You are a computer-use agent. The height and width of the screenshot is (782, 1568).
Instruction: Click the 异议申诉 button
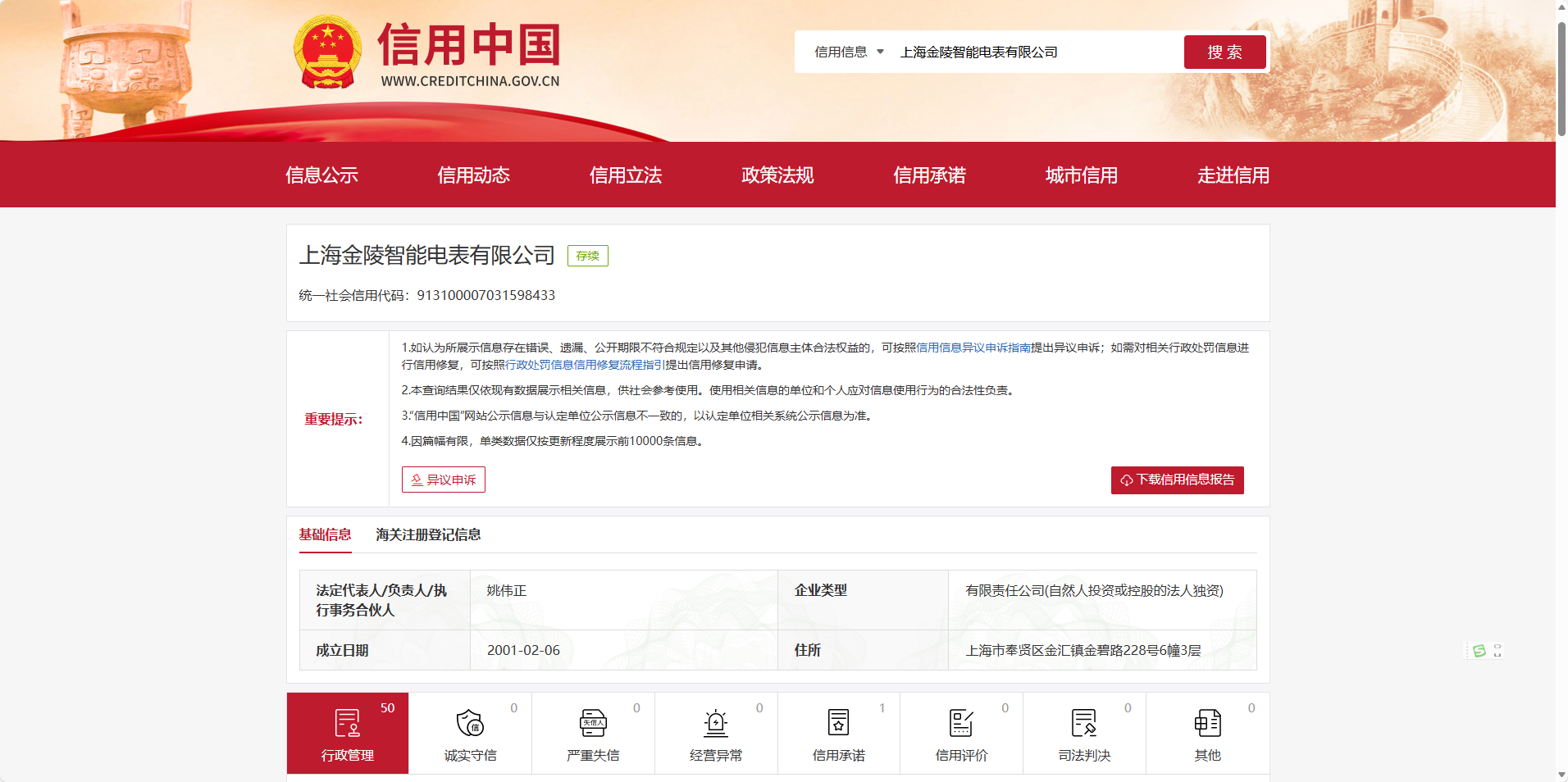click(x=444, y=480)
